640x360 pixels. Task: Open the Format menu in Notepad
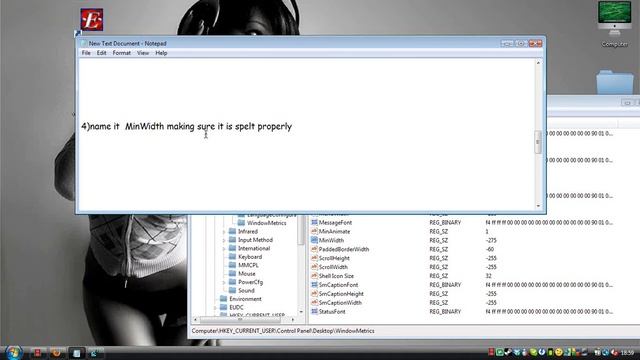click(122, 53)
